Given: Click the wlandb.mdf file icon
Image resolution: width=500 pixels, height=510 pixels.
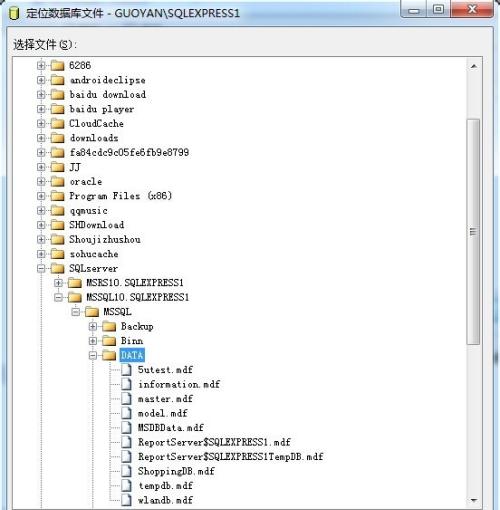Looking at the screenshot, I should tap(126, 500).
